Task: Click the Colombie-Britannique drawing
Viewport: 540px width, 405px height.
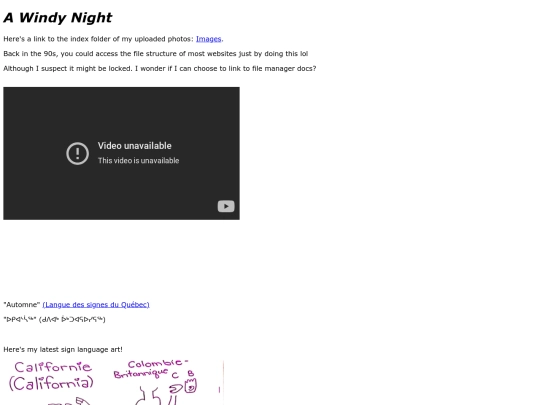Action: (x=155, y=382)
